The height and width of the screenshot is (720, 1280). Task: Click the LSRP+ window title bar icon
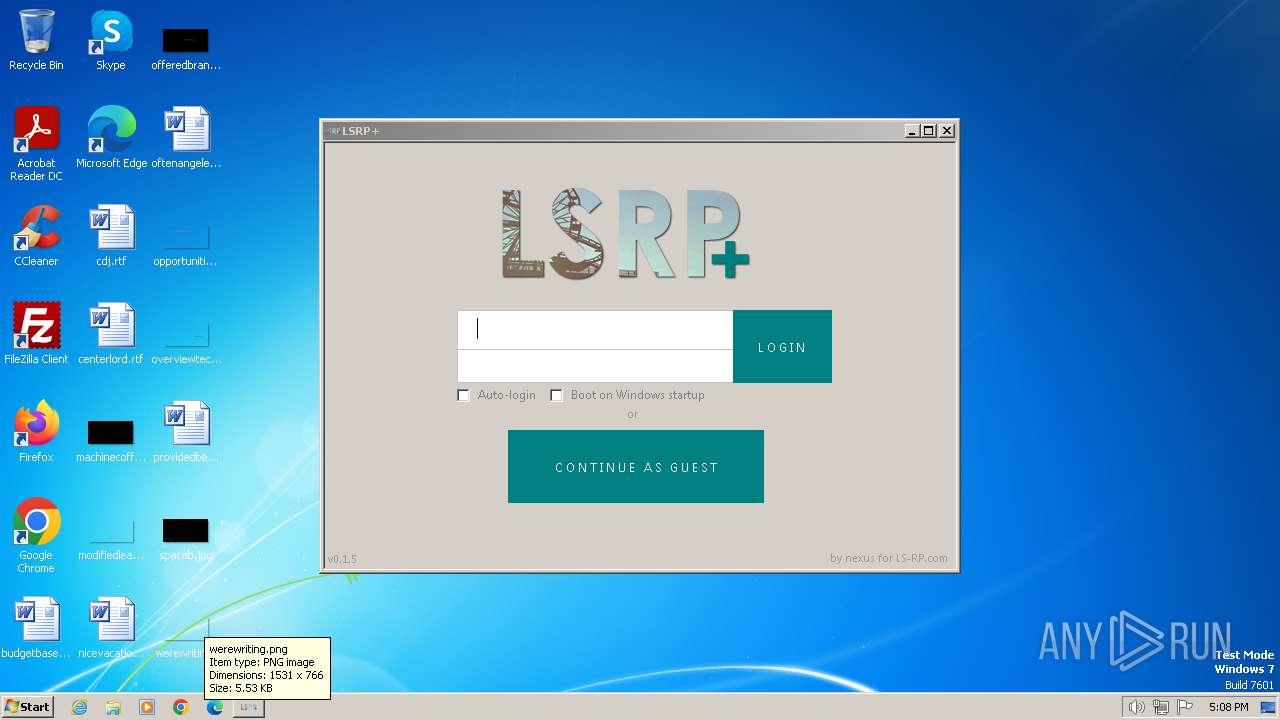click(333, 131)
